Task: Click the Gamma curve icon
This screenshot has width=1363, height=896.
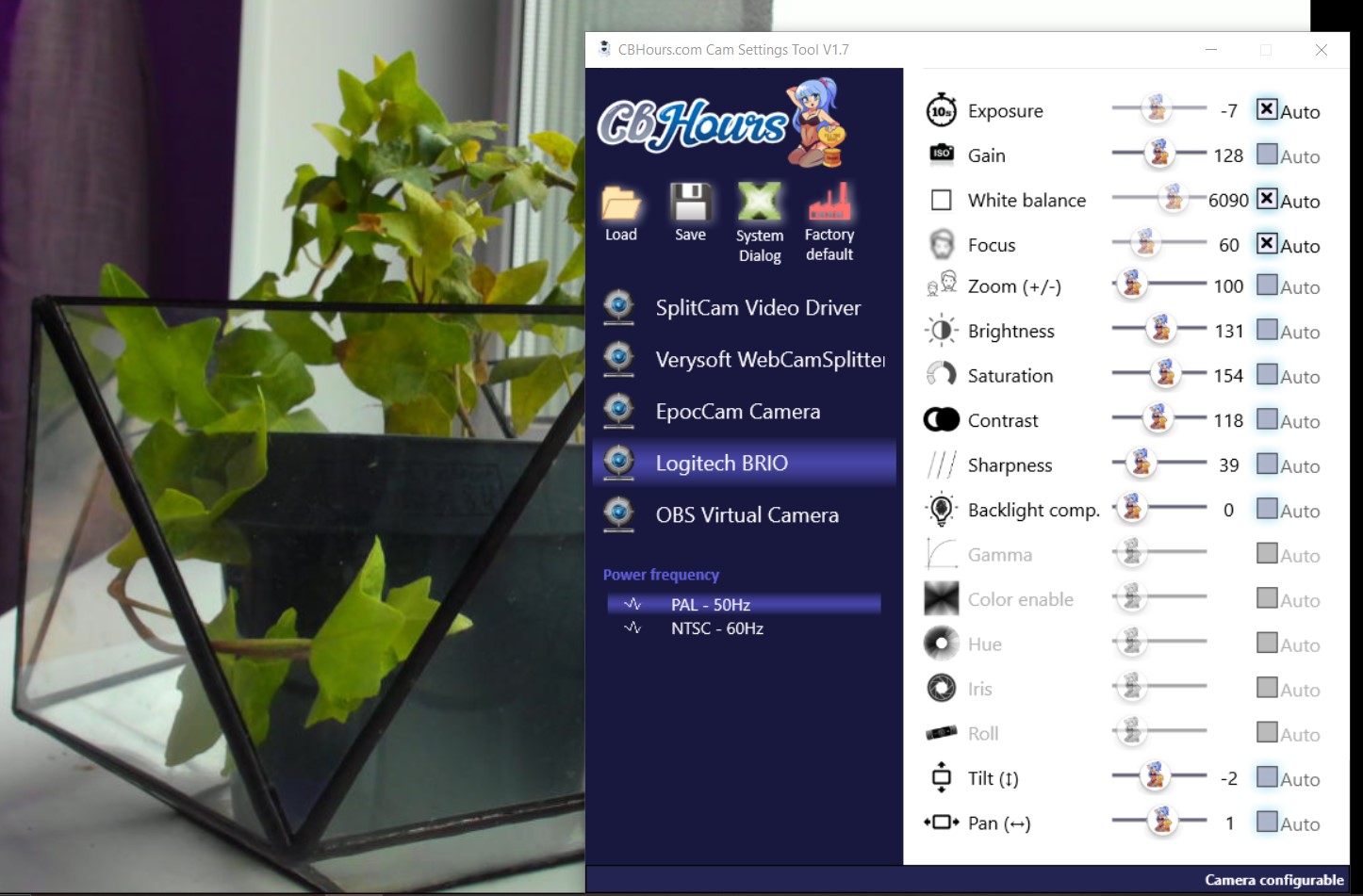Action: tap(941, 554)
